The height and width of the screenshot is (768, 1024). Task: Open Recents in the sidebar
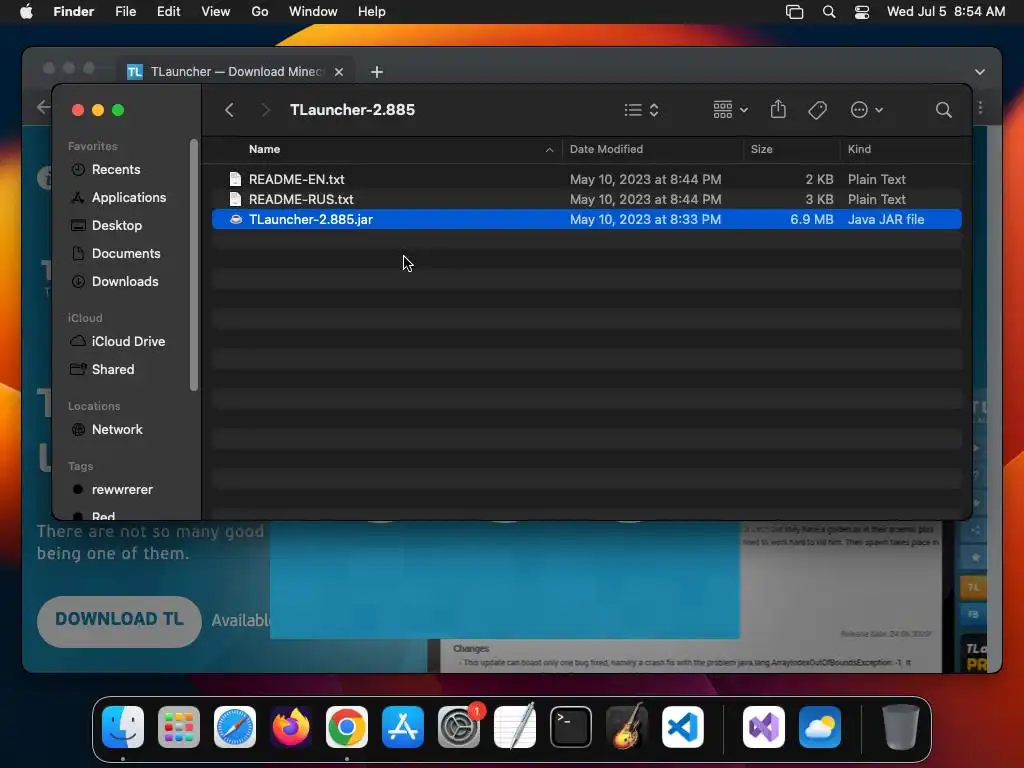coord(116,169)
